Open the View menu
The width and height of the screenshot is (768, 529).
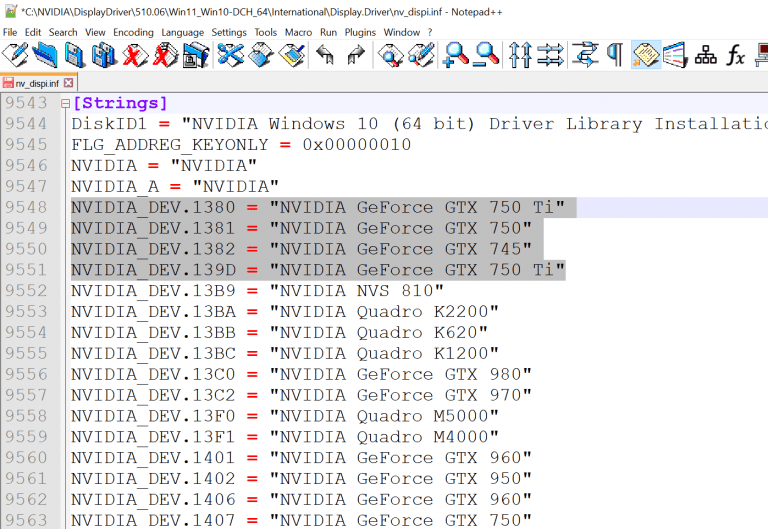(x=95, y=32)
